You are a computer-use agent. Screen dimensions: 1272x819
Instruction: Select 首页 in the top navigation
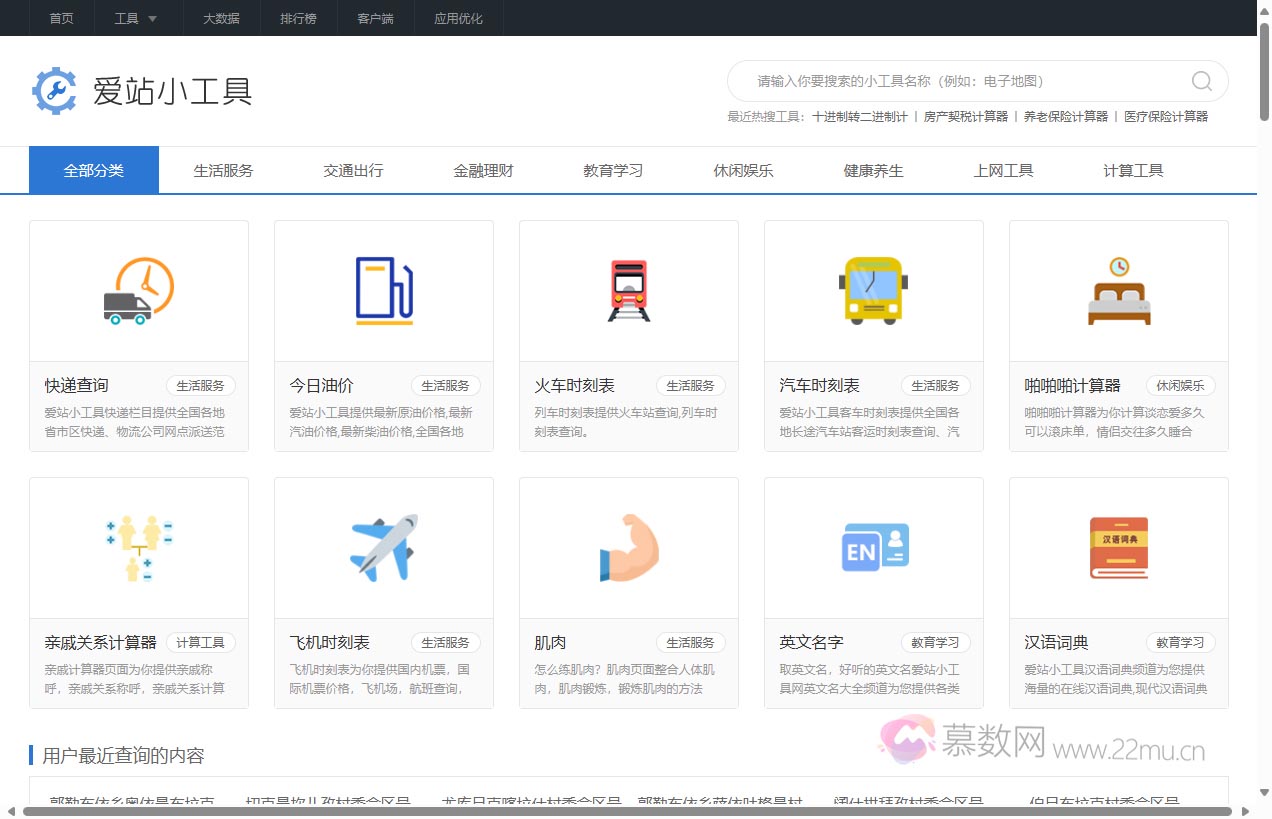pyautogui.click(x=60, y=17)
